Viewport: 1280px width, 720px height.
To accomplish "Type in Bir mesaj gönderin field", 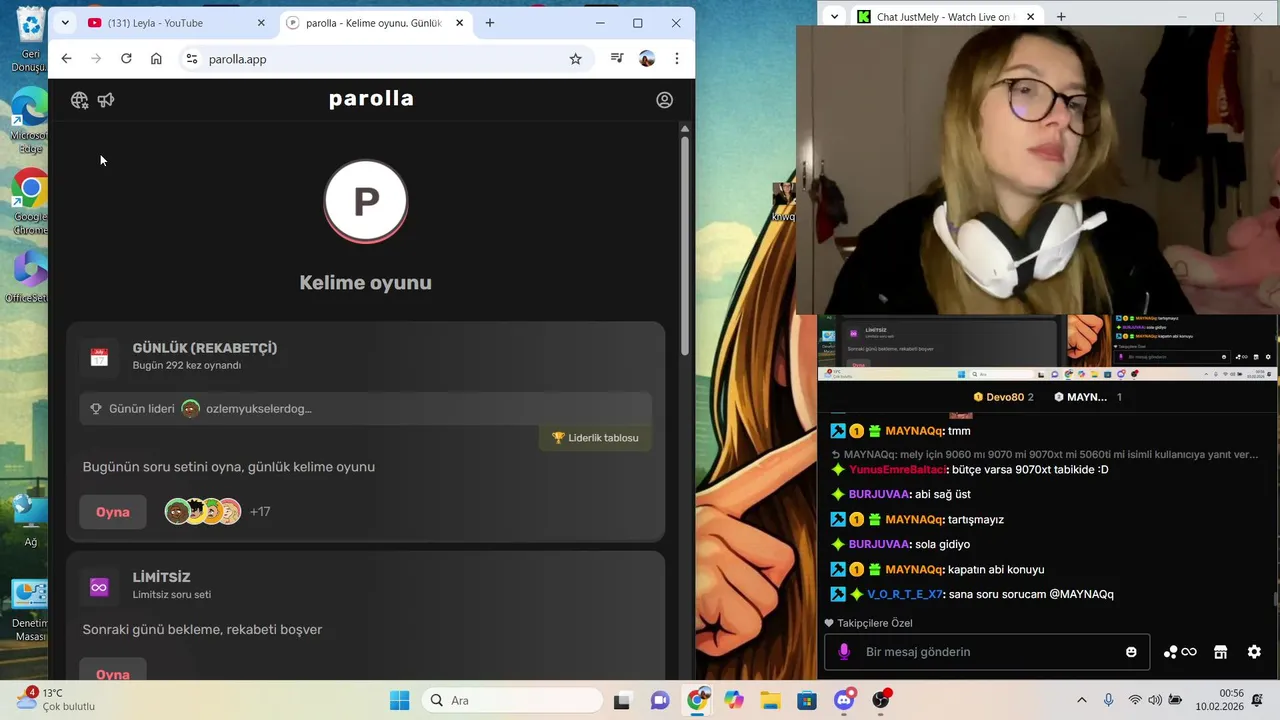I will click(x=987, y=652).
